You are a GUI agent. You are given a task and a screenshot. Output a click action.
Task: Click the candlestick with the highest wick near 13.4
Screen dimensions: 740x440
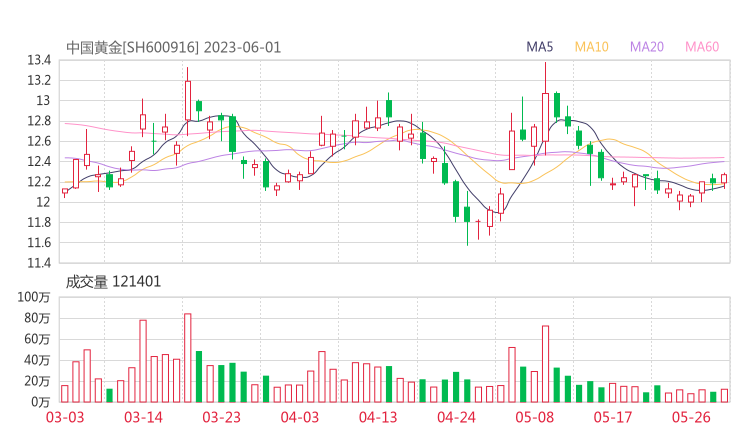(x=546, y=109)
